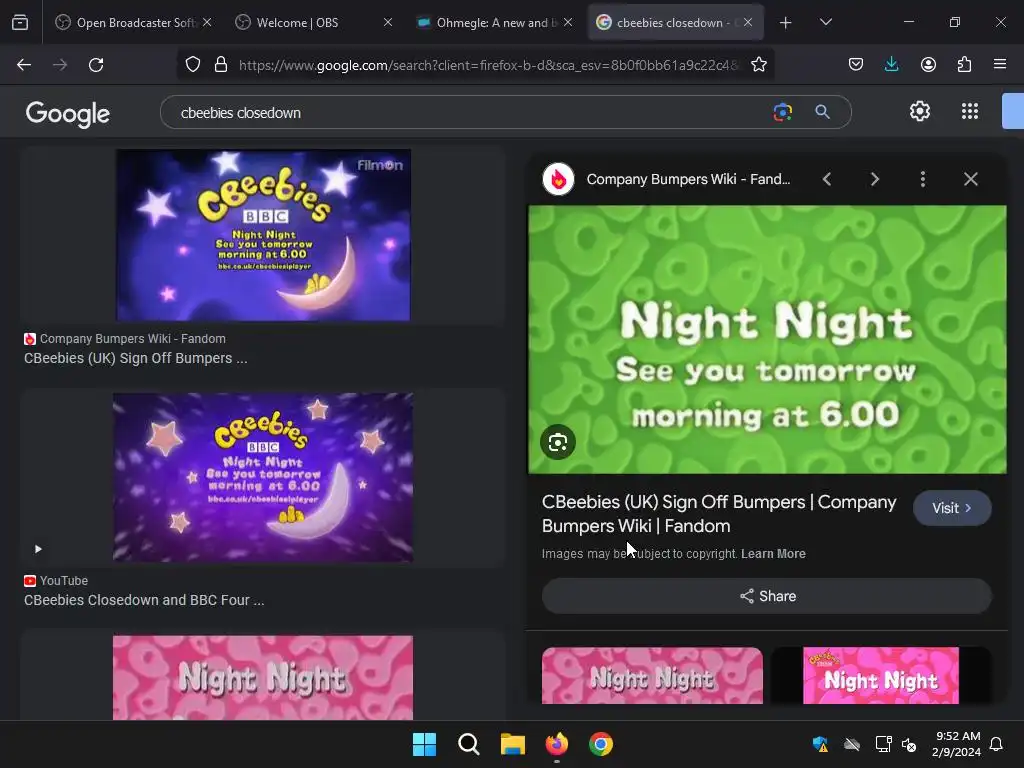Open purple CBeebies YouTube video thumbnail

pos(263,477)
